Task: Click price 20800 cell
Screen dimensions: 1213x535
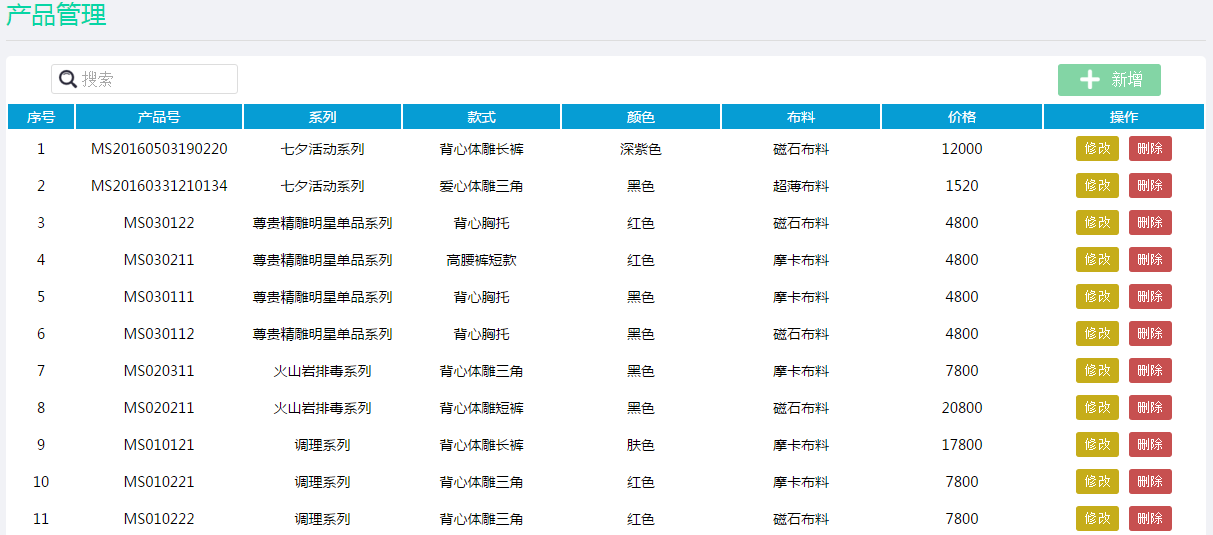Action: (x=962, y=408)
